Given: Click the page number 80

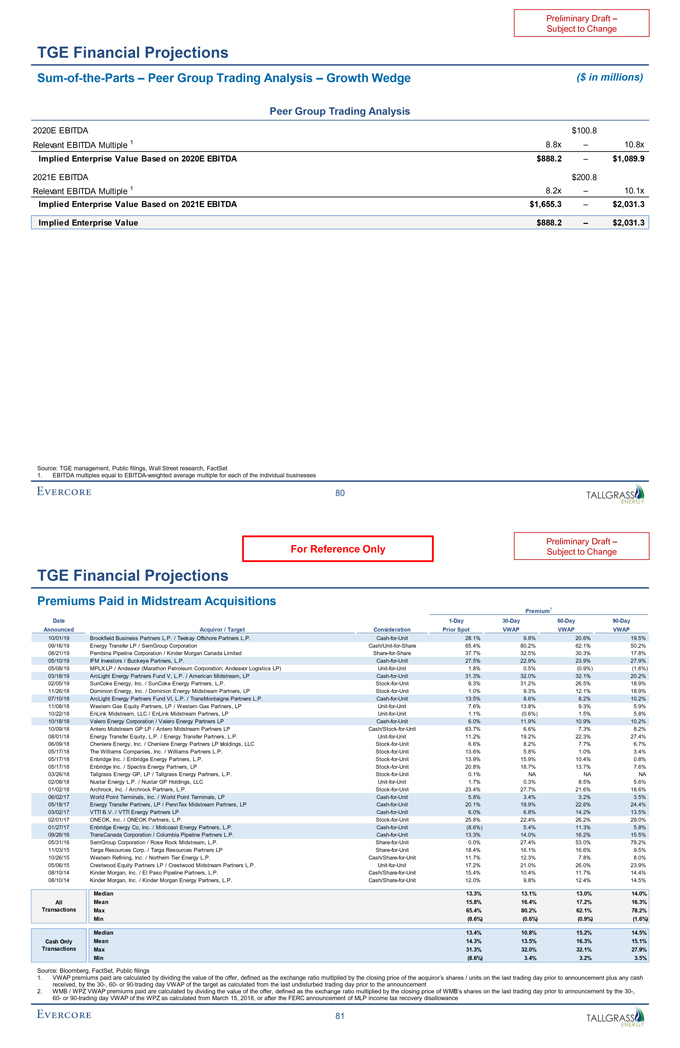Looking at the screenshot, I should pos(339,492).
